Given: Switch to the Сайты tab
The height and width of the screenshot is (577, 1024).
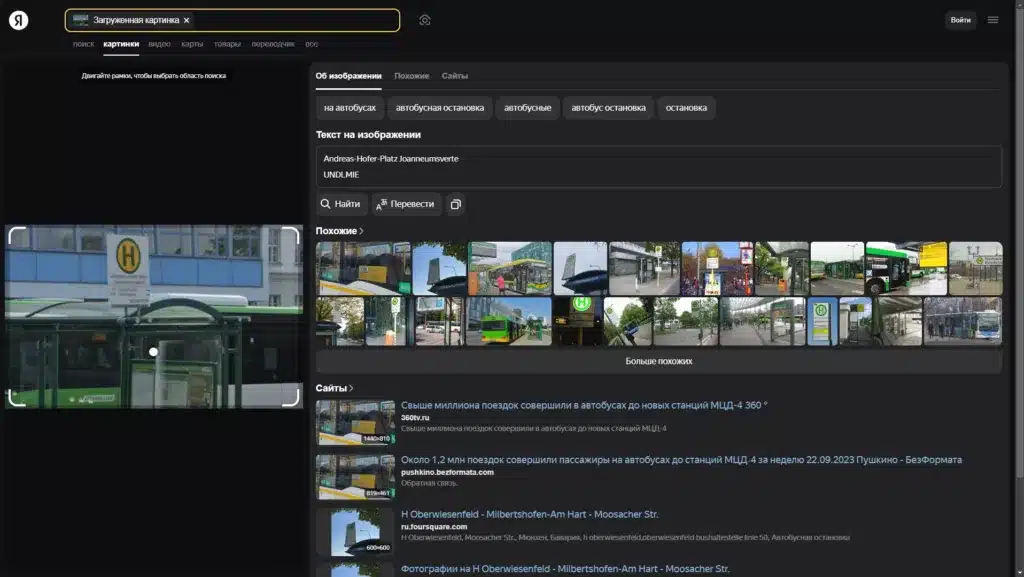Looking at the screenshot, I should 455,76.
